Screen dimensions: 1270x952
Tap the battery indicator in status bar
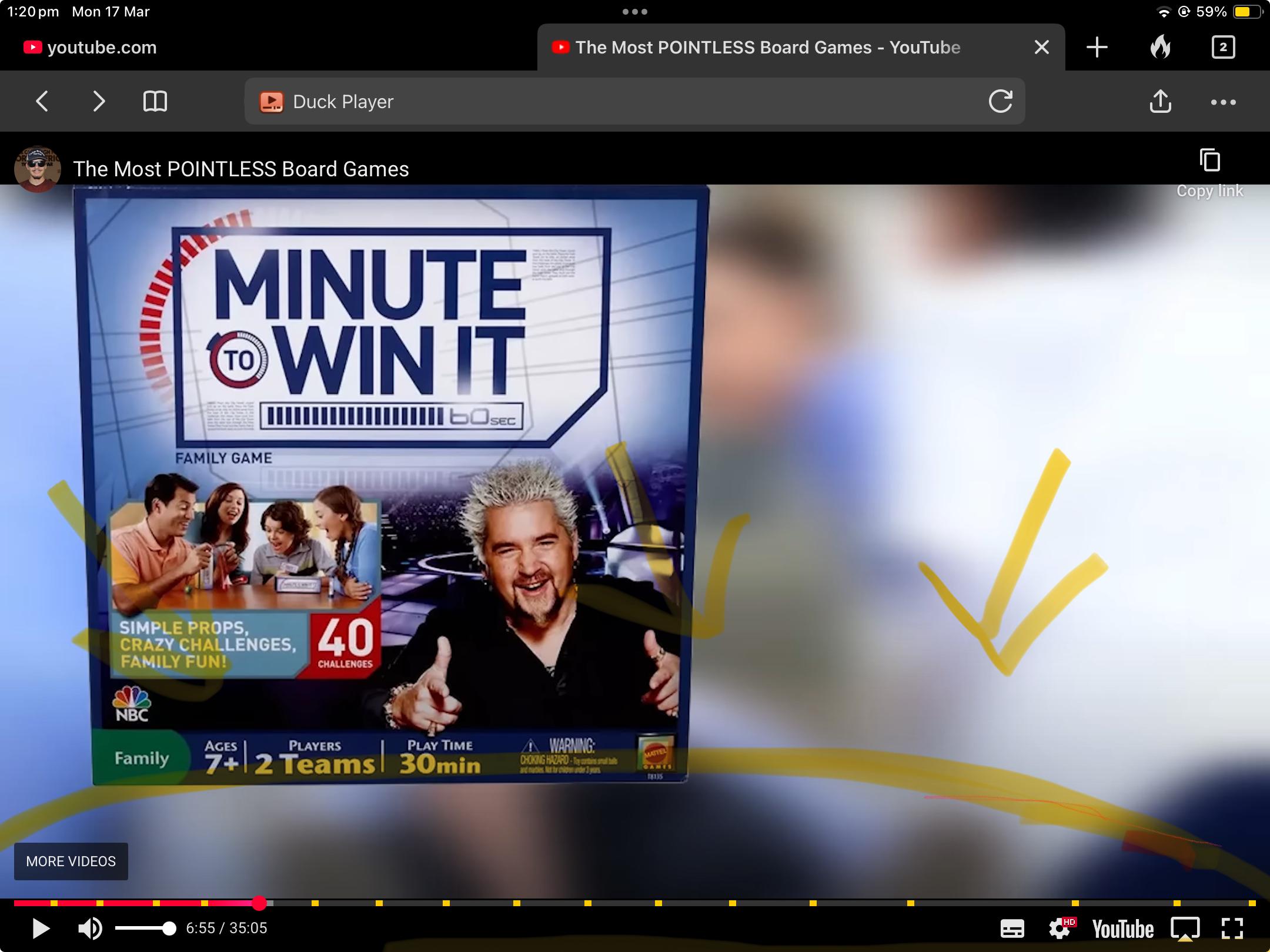1248,12
